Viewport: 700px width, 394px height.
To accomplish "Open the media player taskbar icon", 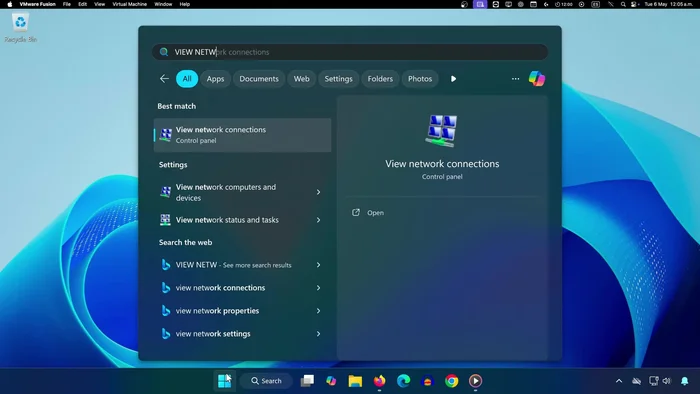I will pyautogui.click(x=475, y=381).
